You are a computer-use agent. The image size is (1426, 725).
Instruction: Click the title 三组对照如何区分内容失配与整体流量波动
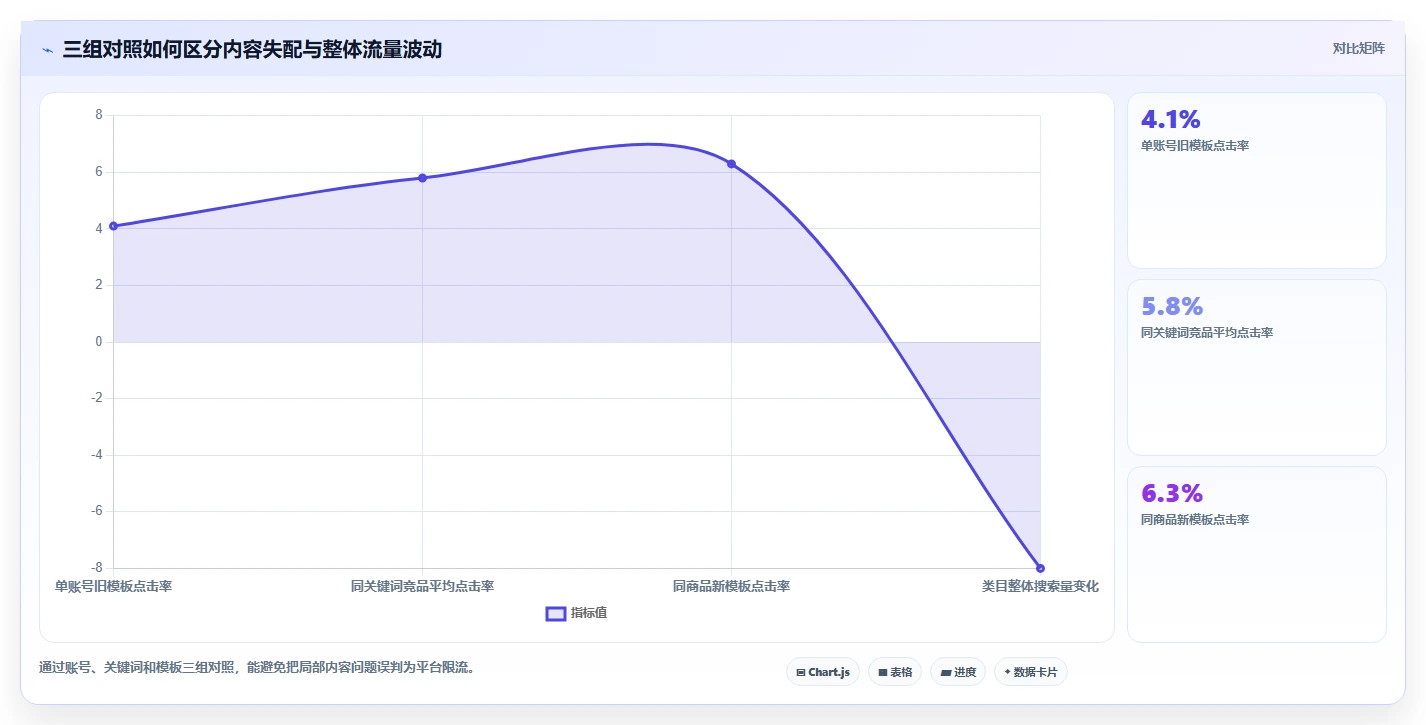coord(252,49)
